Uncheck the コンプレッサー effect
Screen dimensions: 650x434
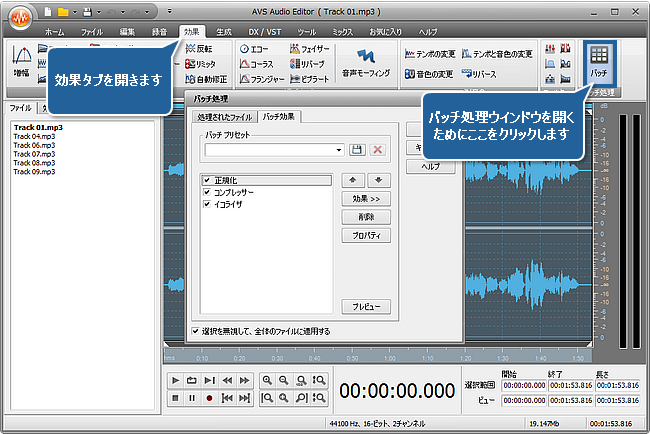click(207, 191)
